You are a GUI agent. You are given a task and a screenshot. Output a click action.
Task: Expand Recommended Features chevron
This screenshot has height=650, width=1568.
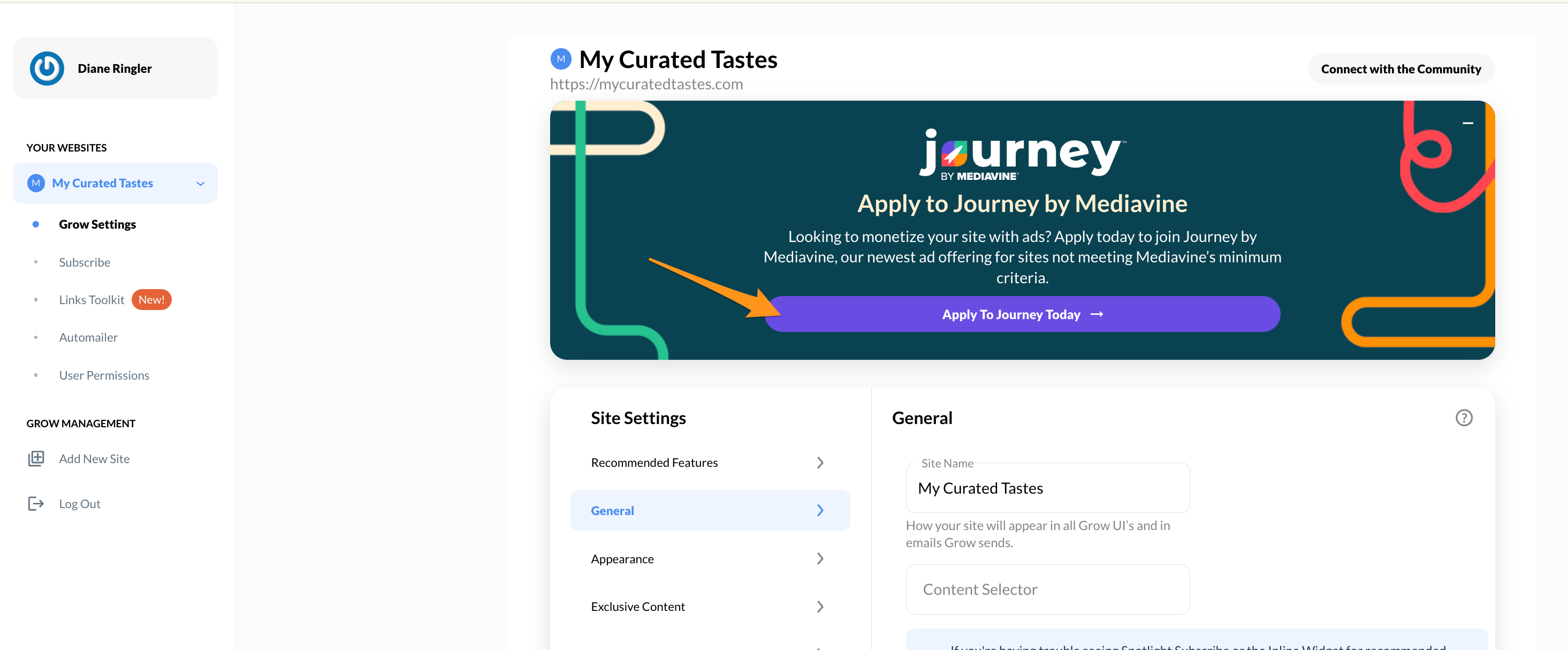tap(820, 463)
